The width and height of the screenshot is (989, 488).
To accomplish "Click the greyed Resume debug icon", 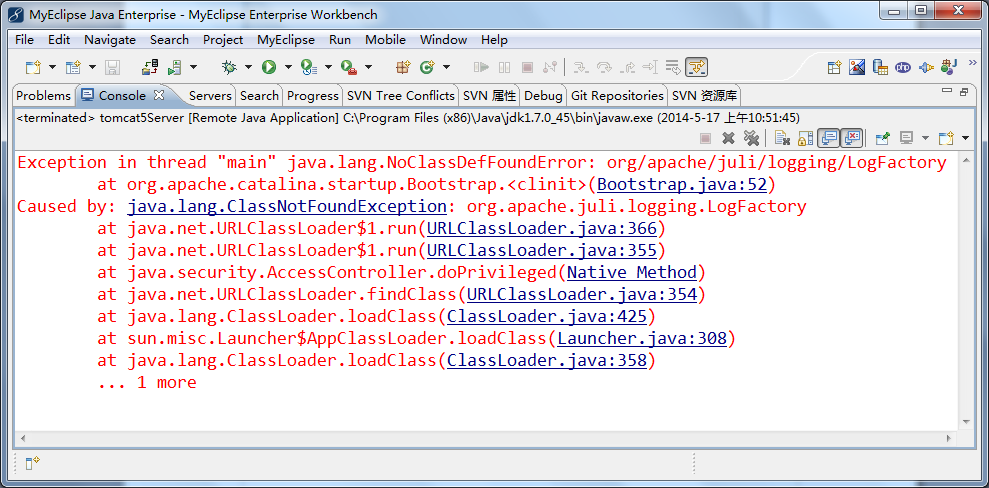I will point(481,67).
